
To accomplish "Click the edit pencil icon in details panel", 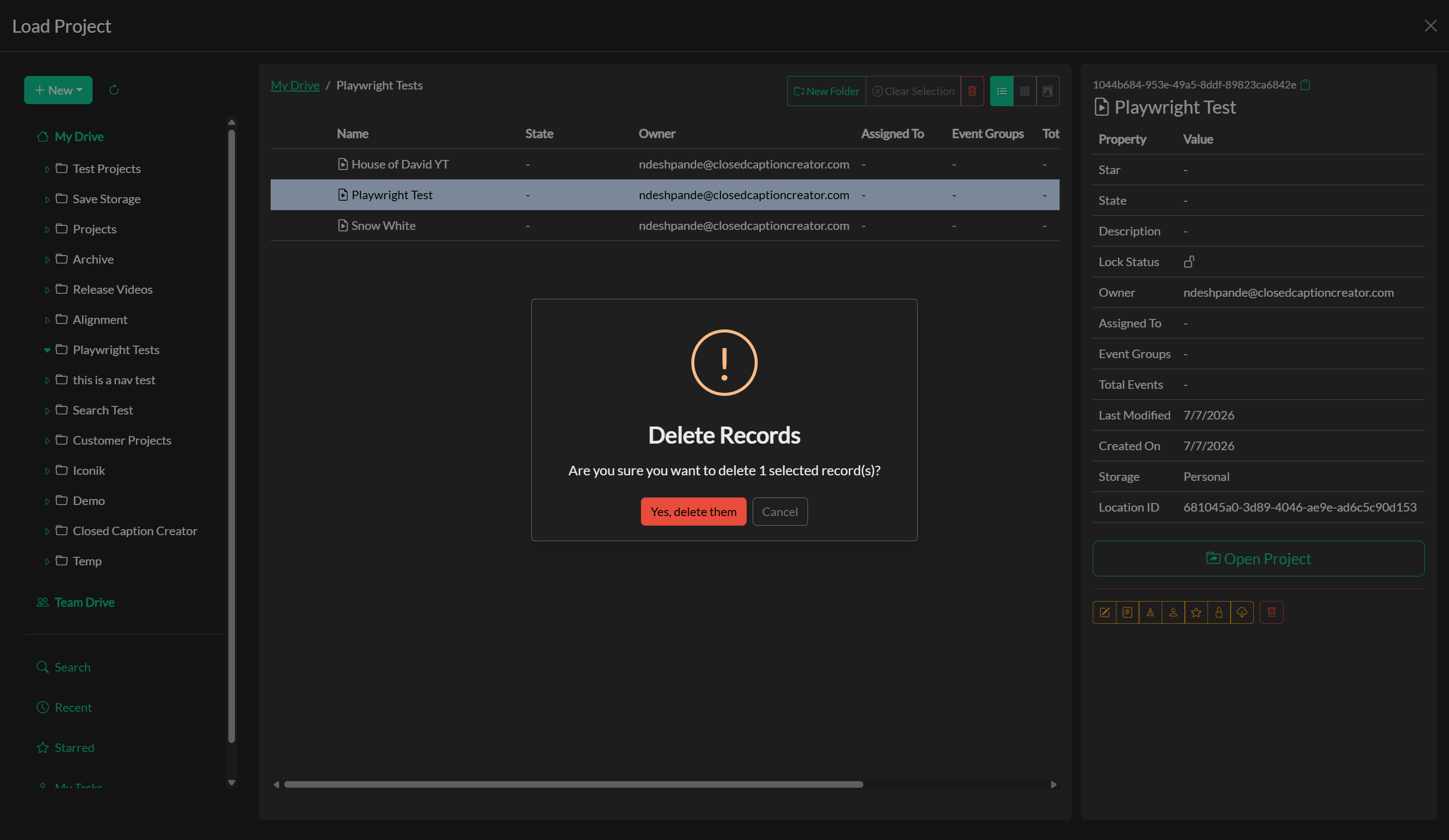I will coord(1104,612).
